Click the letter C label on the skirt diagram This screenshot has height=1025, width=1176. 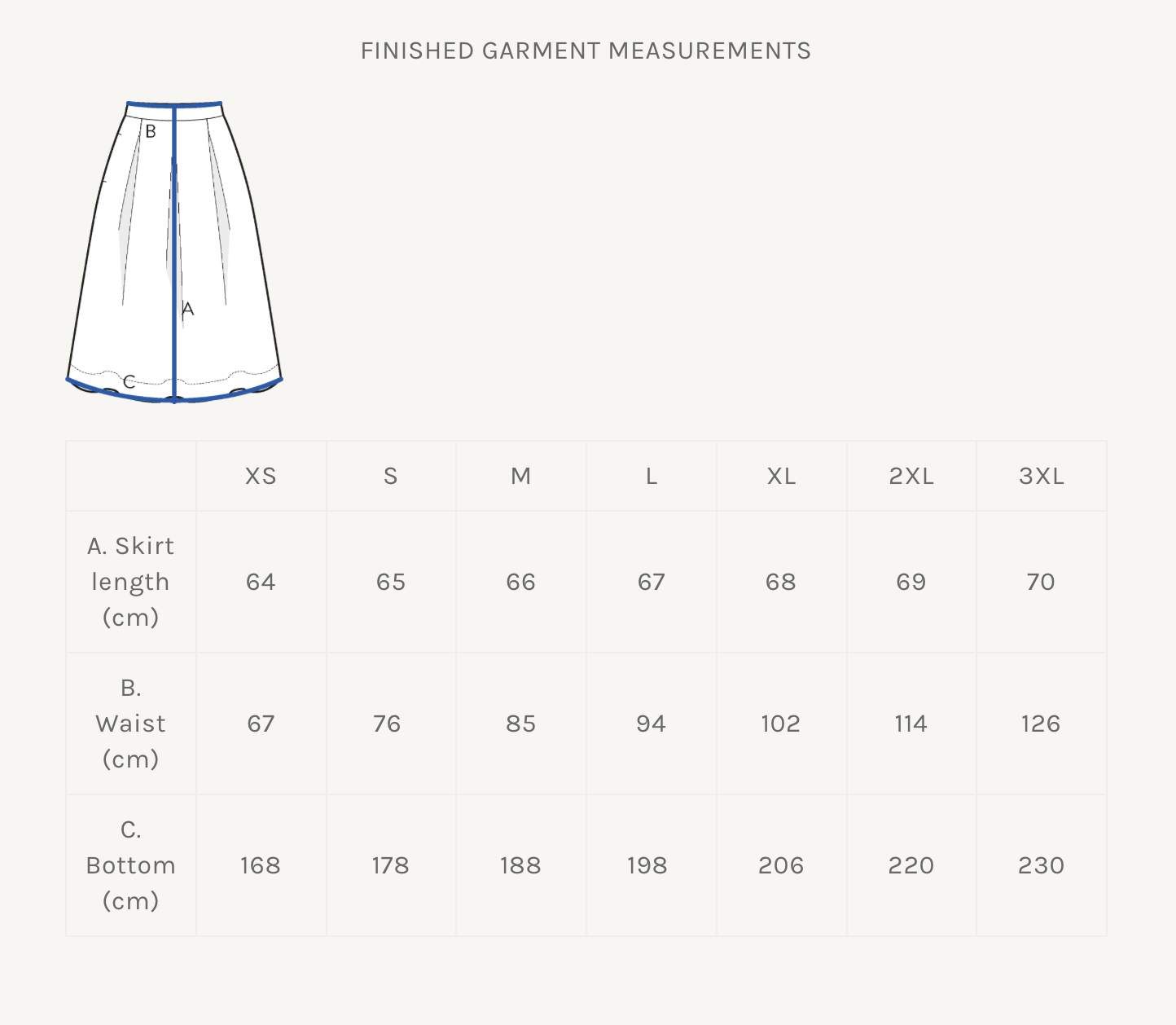pyautogui.click(x=129, y=381)
